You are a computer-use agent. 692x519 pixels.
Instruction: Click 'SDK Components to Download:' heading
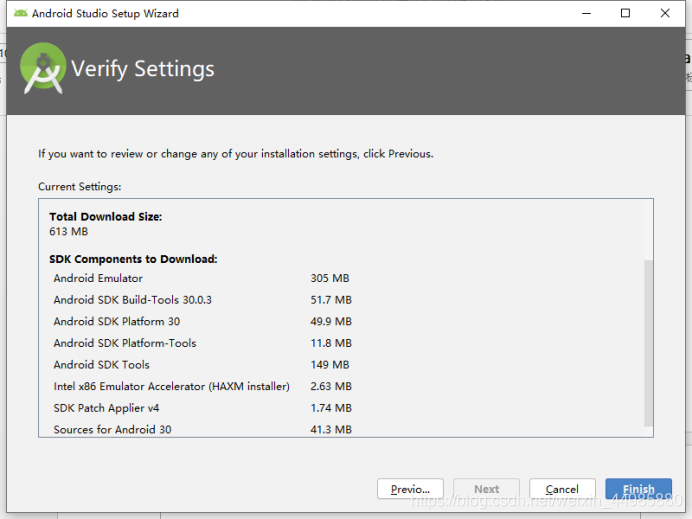click(133, 259)
